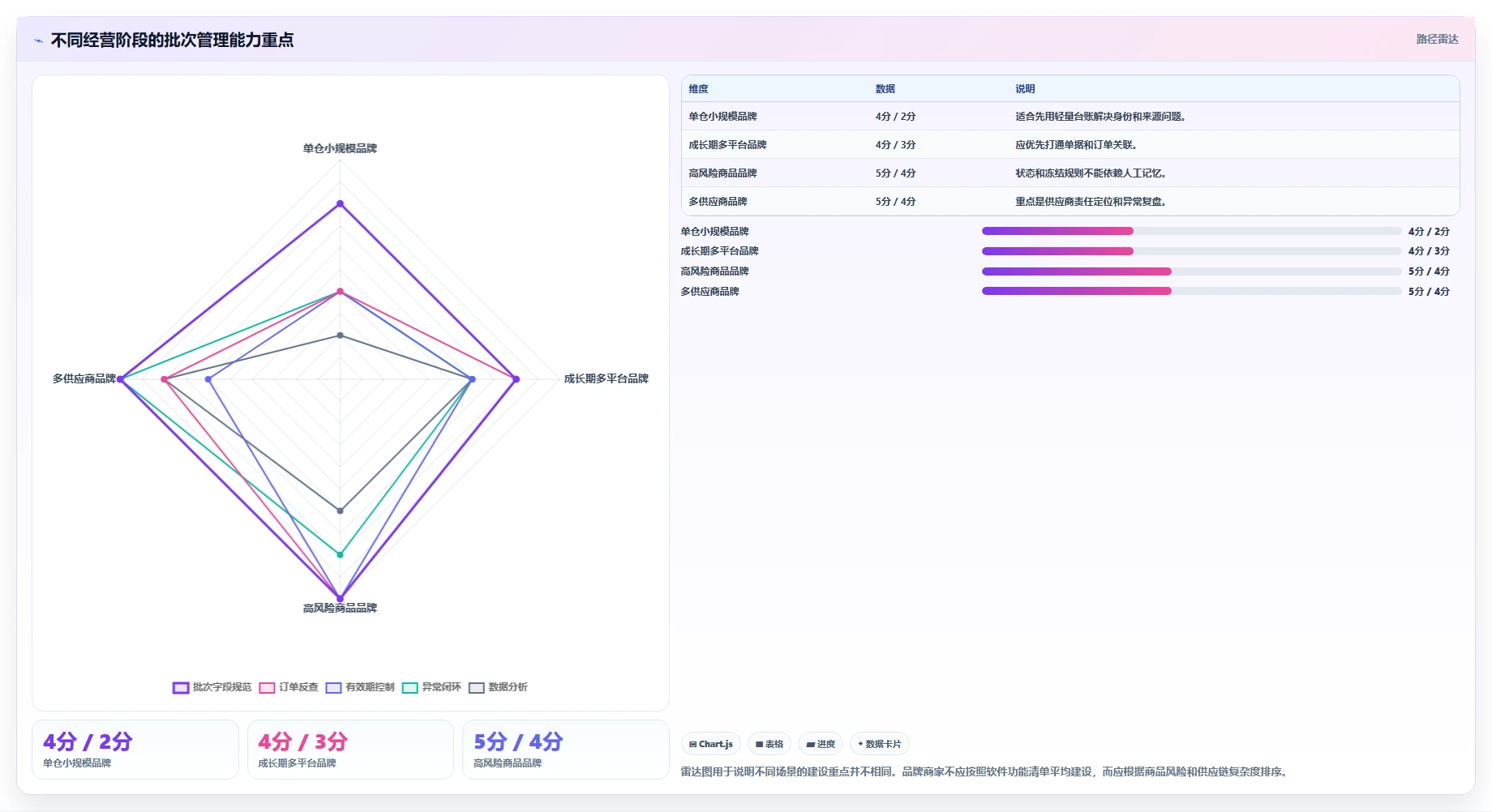Image resolution: width=1492 pixels, height=812 pixels.
Task: Toggle the 有效期控制 legend item
Action: tap(360, 687)
